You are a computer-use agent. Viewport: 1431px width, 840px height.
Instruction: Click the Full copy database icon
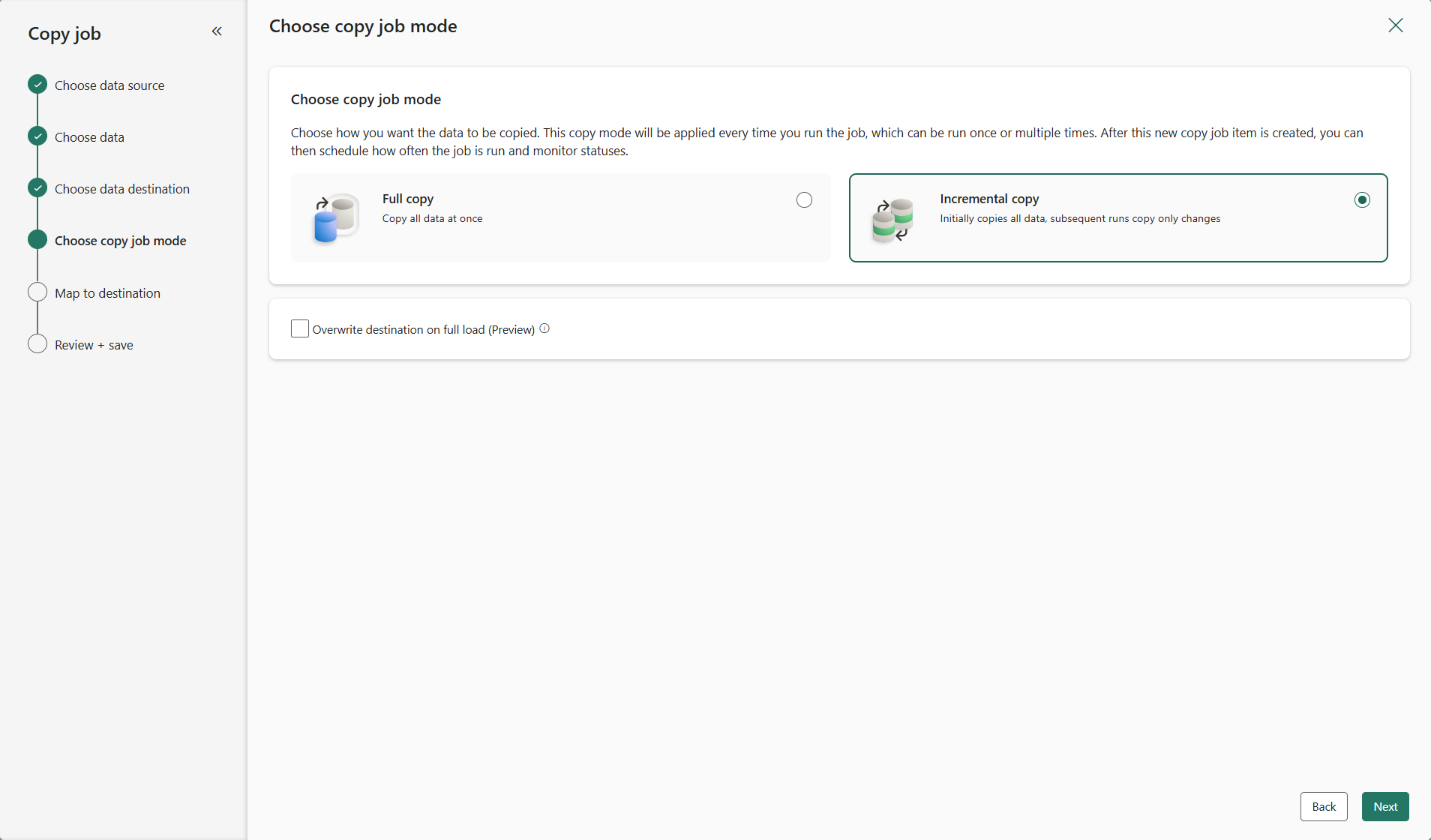pos(335,217)
